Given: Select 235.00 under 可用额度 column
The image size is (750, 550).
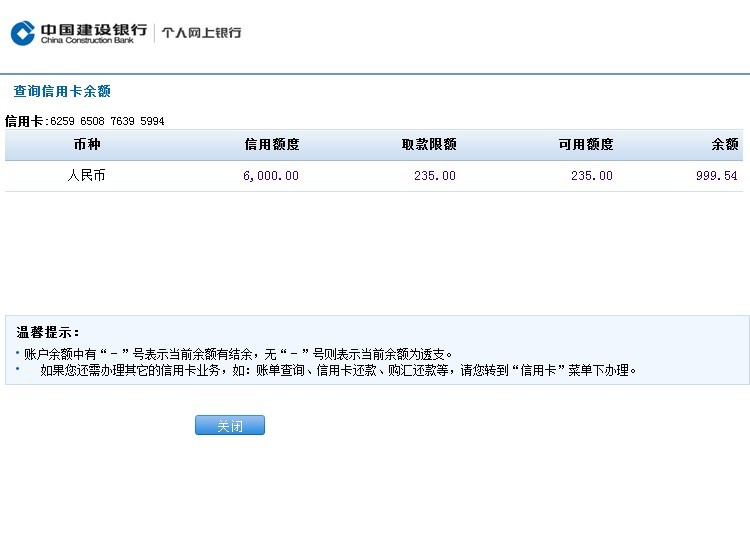Looking at the screenshot, I should coord(592,176).
